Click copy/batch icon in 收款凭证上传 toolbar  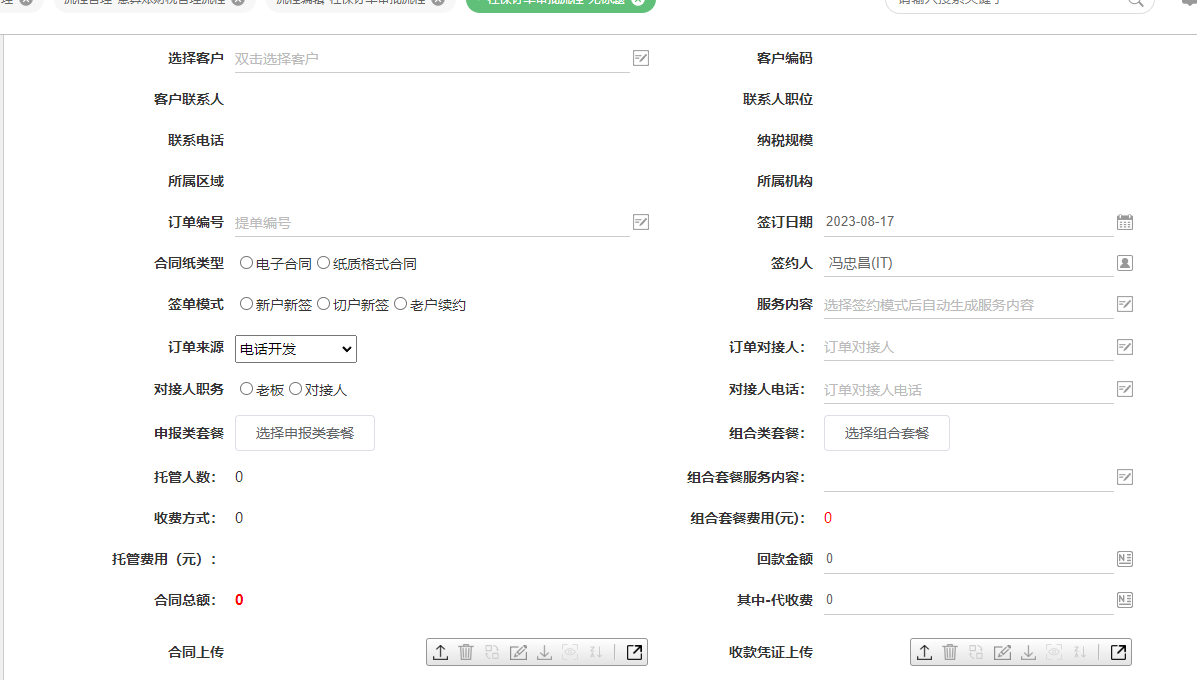[x=976, y=653]
